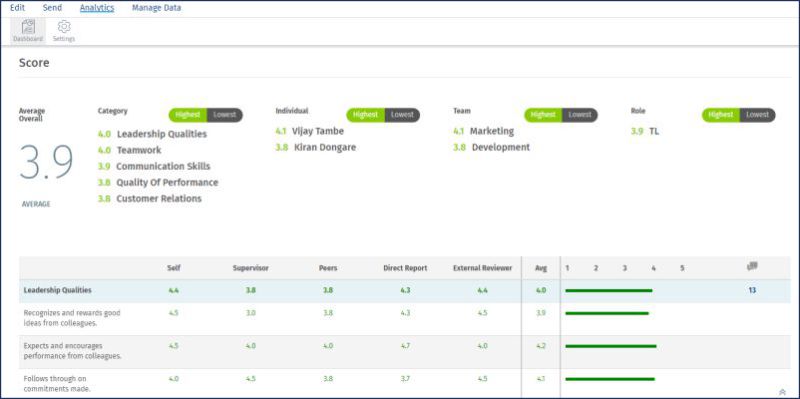Switch Individual toggle to Highest
The image size is (800, 399).
(365, 115)
